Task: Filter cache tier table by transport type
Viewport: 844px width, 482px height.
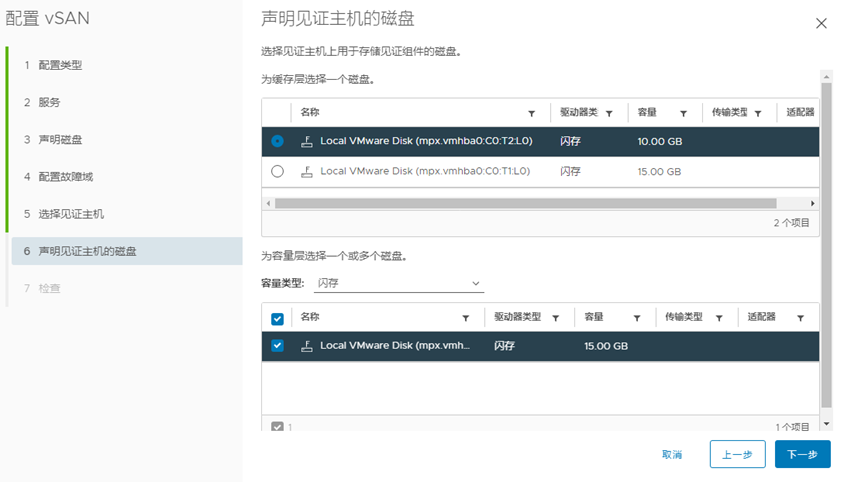Action: [758, 113]
